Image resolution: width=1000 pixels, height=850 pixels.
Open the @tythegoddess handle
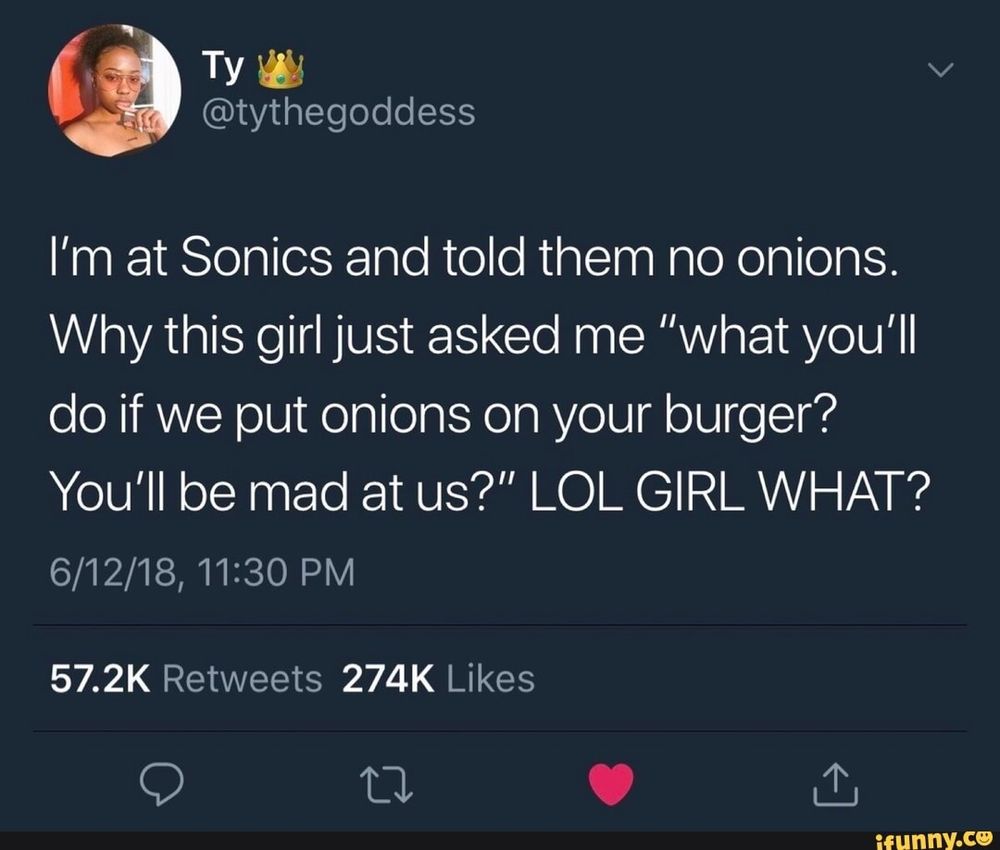click(339, 112)
